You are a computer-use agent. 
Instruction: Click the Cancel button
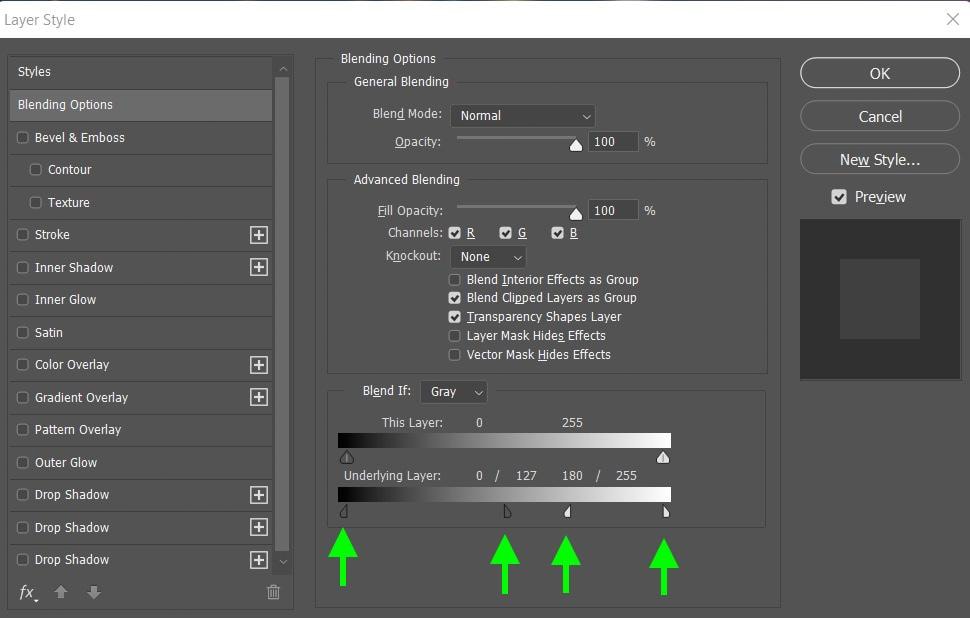[880, 116]
